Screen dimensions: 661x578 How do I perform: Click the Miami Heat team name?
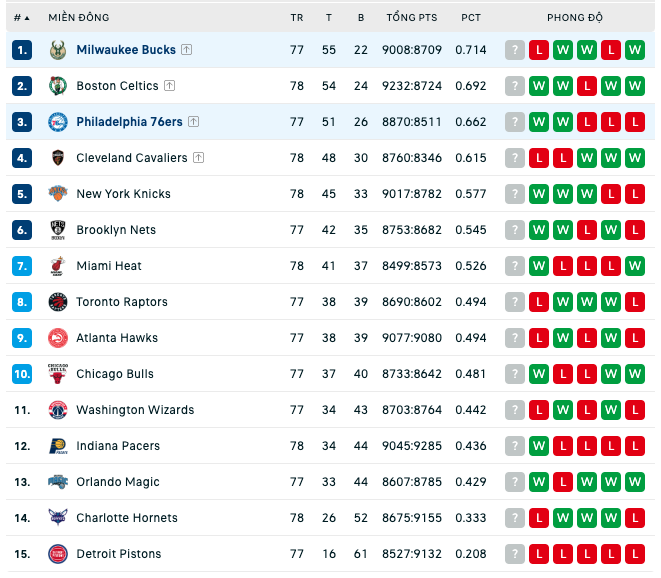pos(109,266)
